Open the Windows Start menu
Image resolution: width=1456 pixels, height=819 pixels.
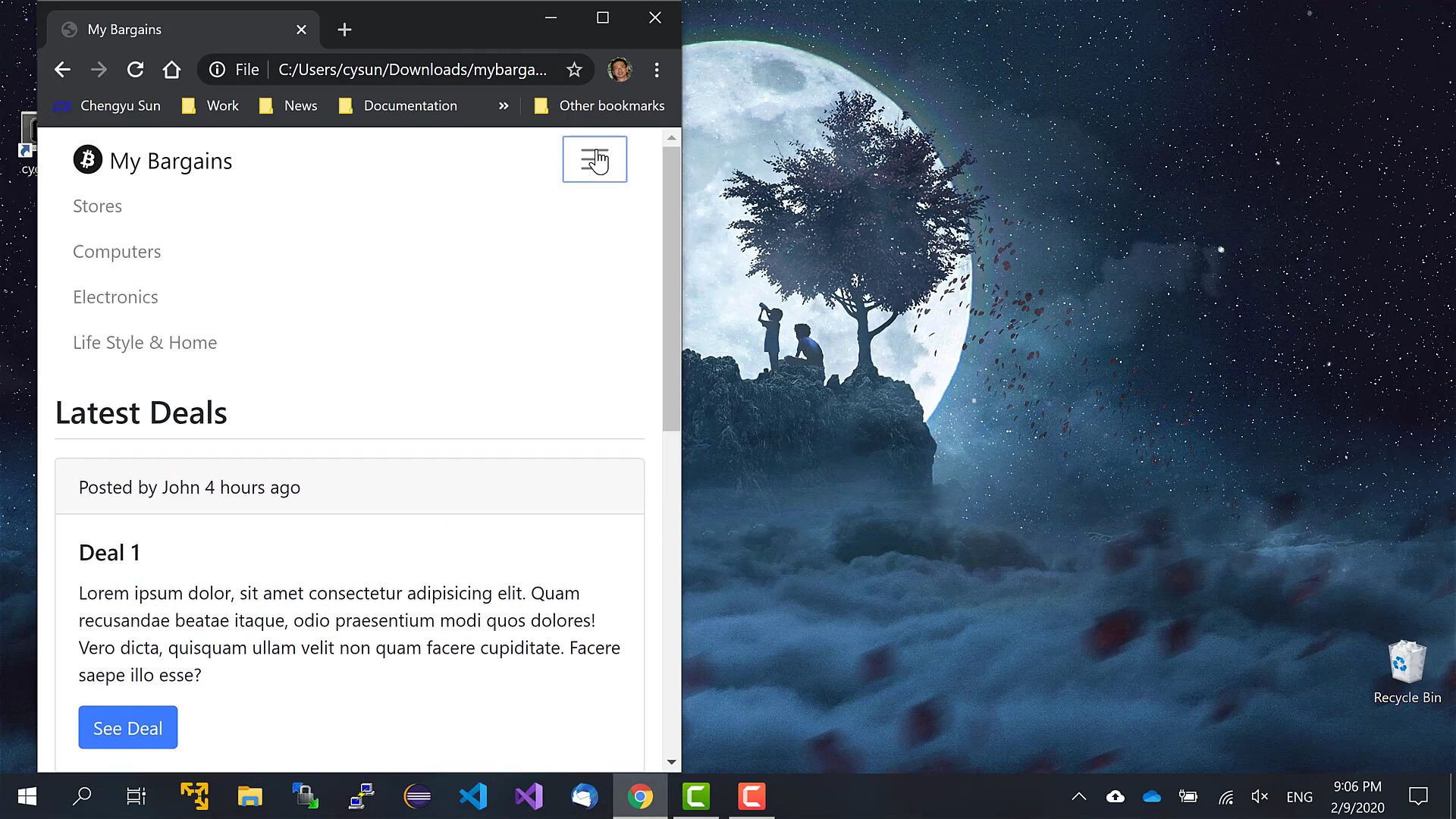[x=27, y=796]
